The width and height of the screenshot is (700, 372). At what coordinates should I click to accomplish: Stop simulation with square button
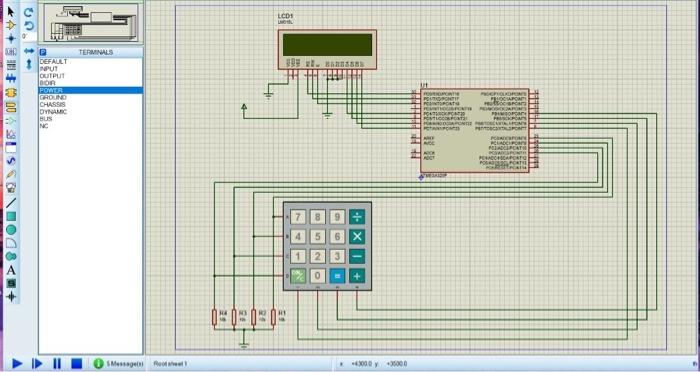click(x=77, y=364)
